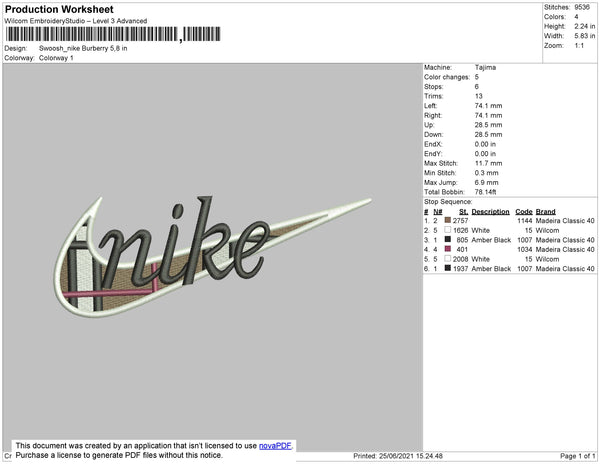Click the white swatch in stop row 2008

448,259
